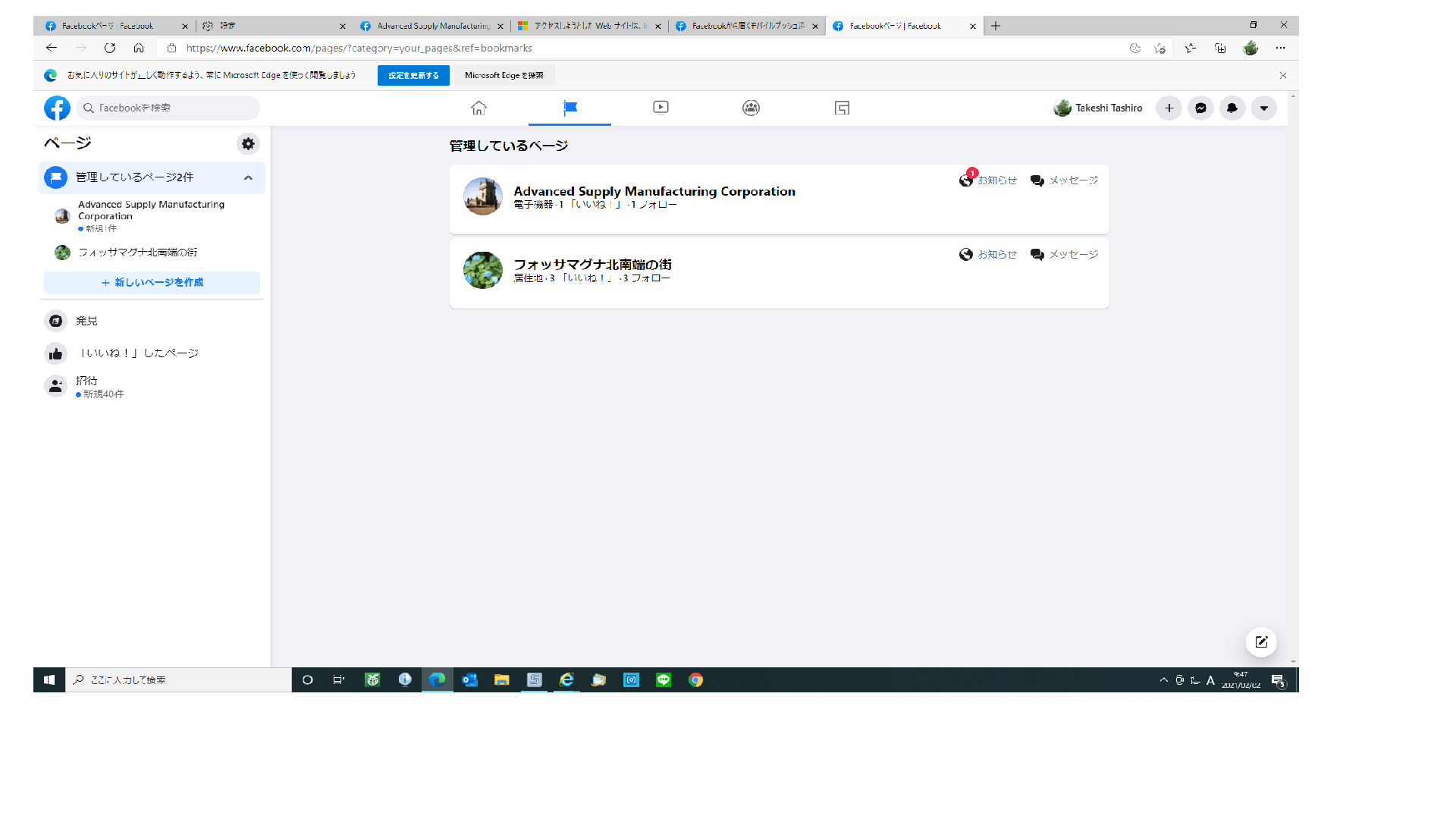This screenshot has height=819, width=1456.
Task: Open a new browser tab
Action: point(996,26)
